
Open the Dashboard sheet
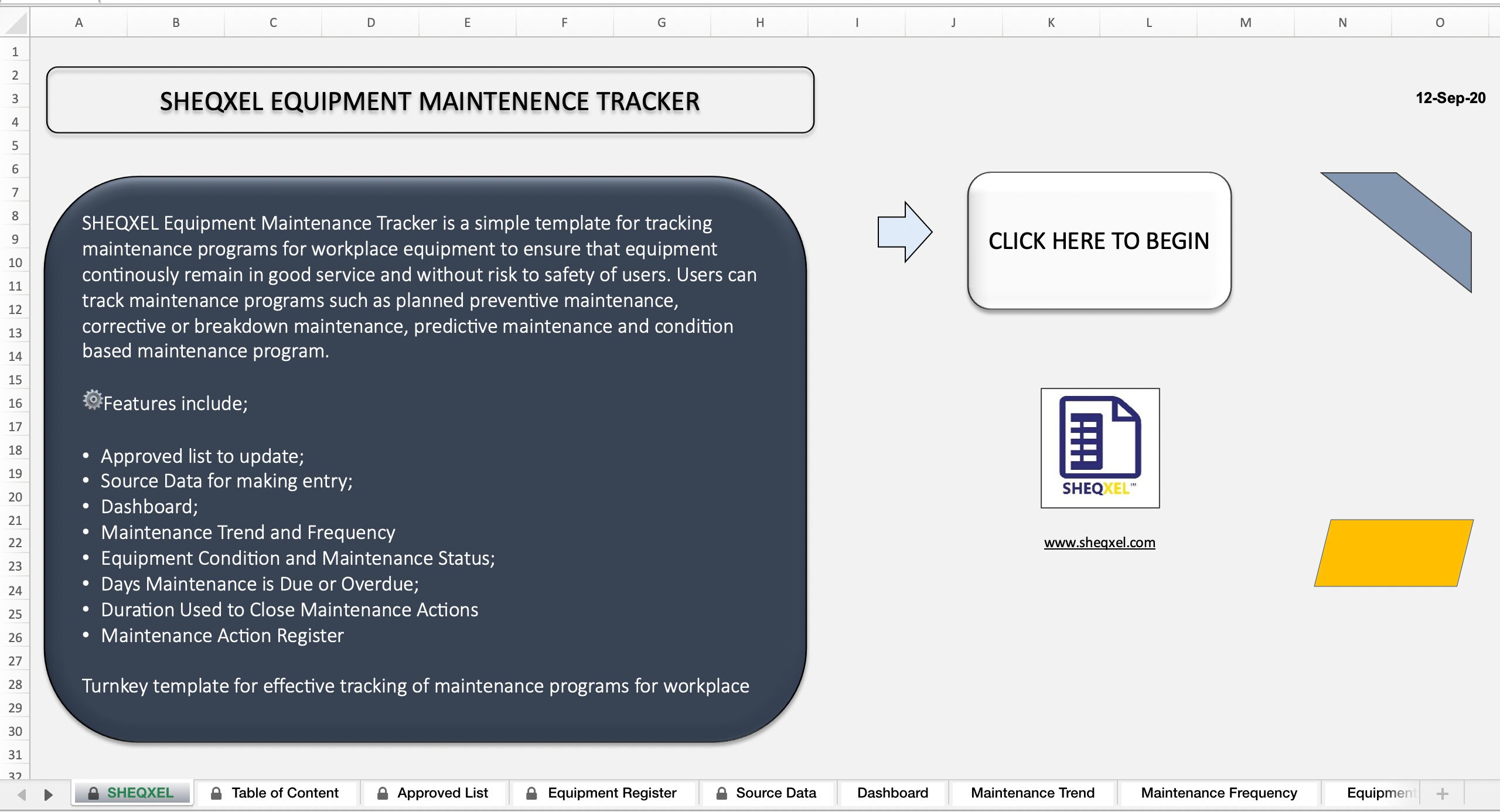(x=892, y=793)
